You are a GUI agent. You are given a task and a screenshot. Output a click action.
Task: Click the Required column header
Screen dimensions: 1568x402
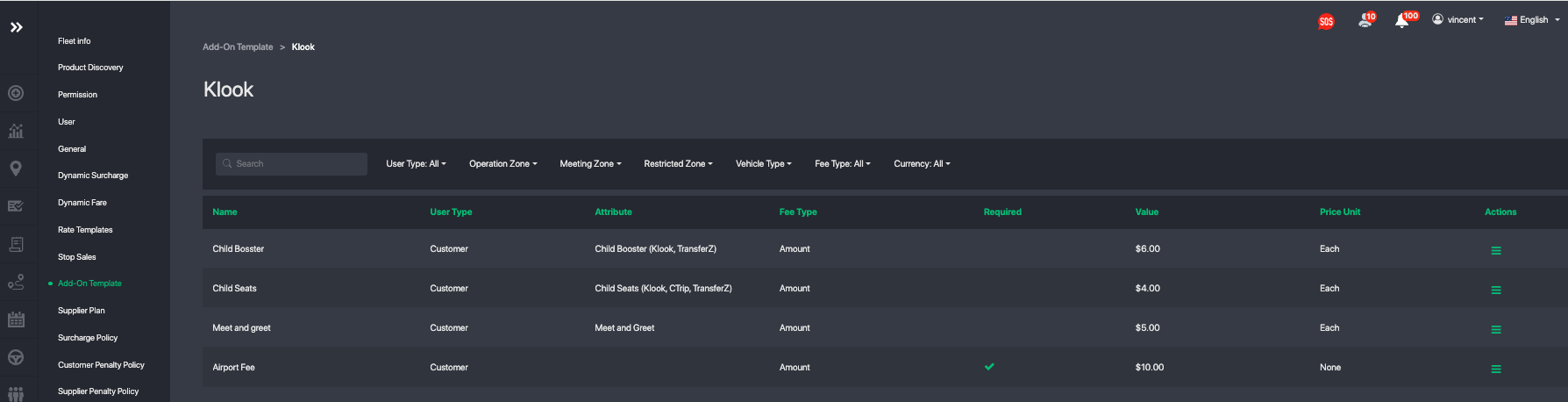click(x=1002, y=212)
